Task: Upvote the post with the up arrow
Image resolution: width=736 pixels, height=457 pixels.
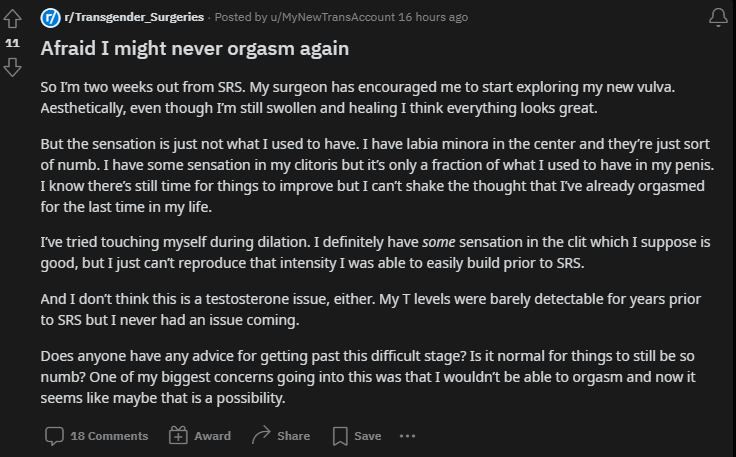Action: coord(12,19)
